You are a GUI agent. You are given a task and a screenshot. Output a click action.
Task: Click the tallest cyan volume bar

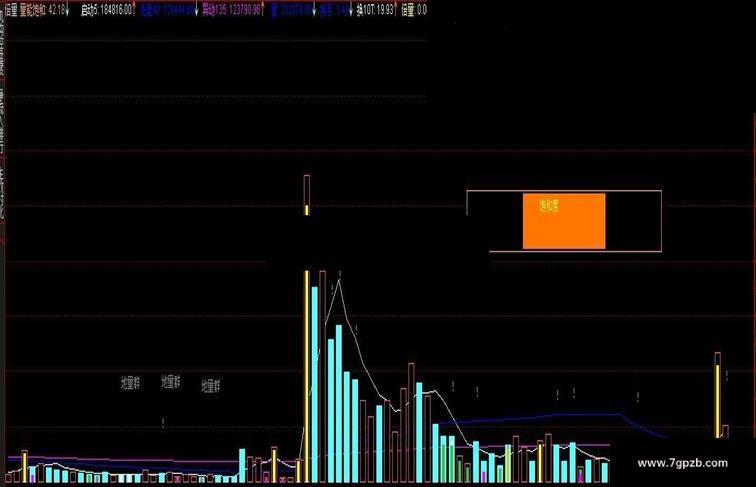(x=315, y=385)
